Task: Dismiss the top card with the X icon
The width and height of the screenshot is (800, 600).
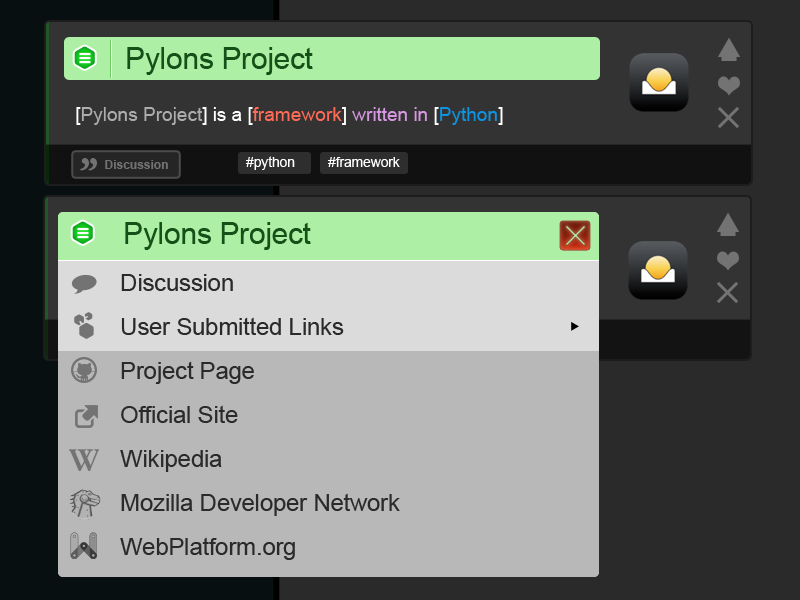Action: click(729, 117)
